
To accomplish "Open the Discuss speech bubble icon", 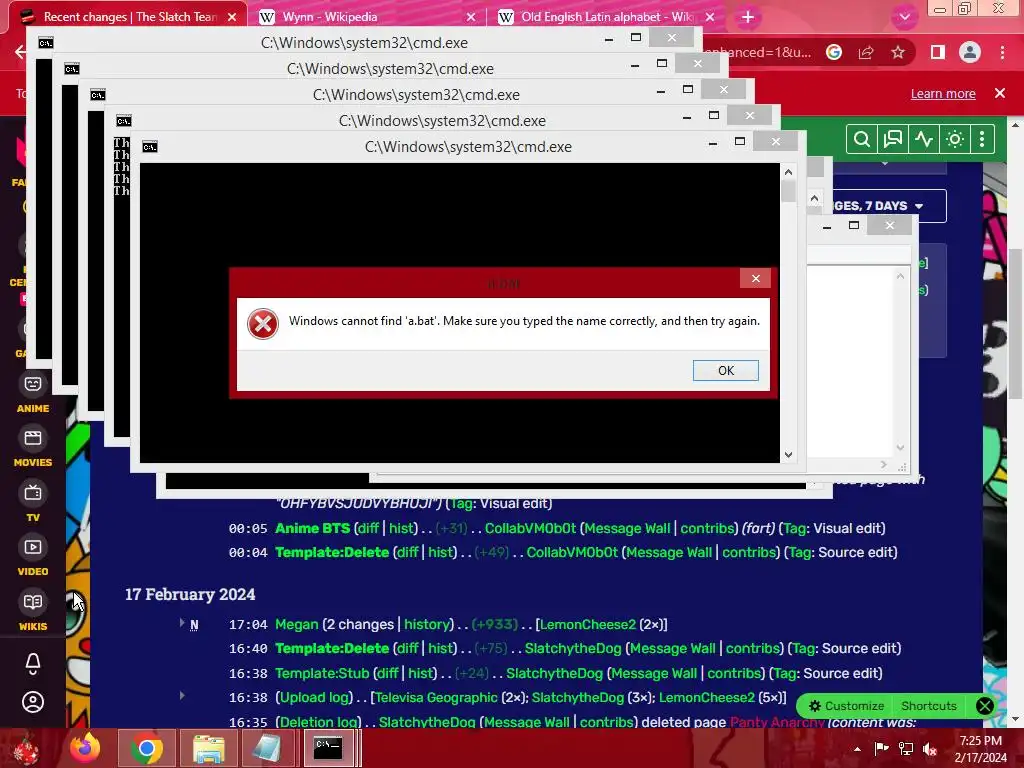I will tap(892, 139).
